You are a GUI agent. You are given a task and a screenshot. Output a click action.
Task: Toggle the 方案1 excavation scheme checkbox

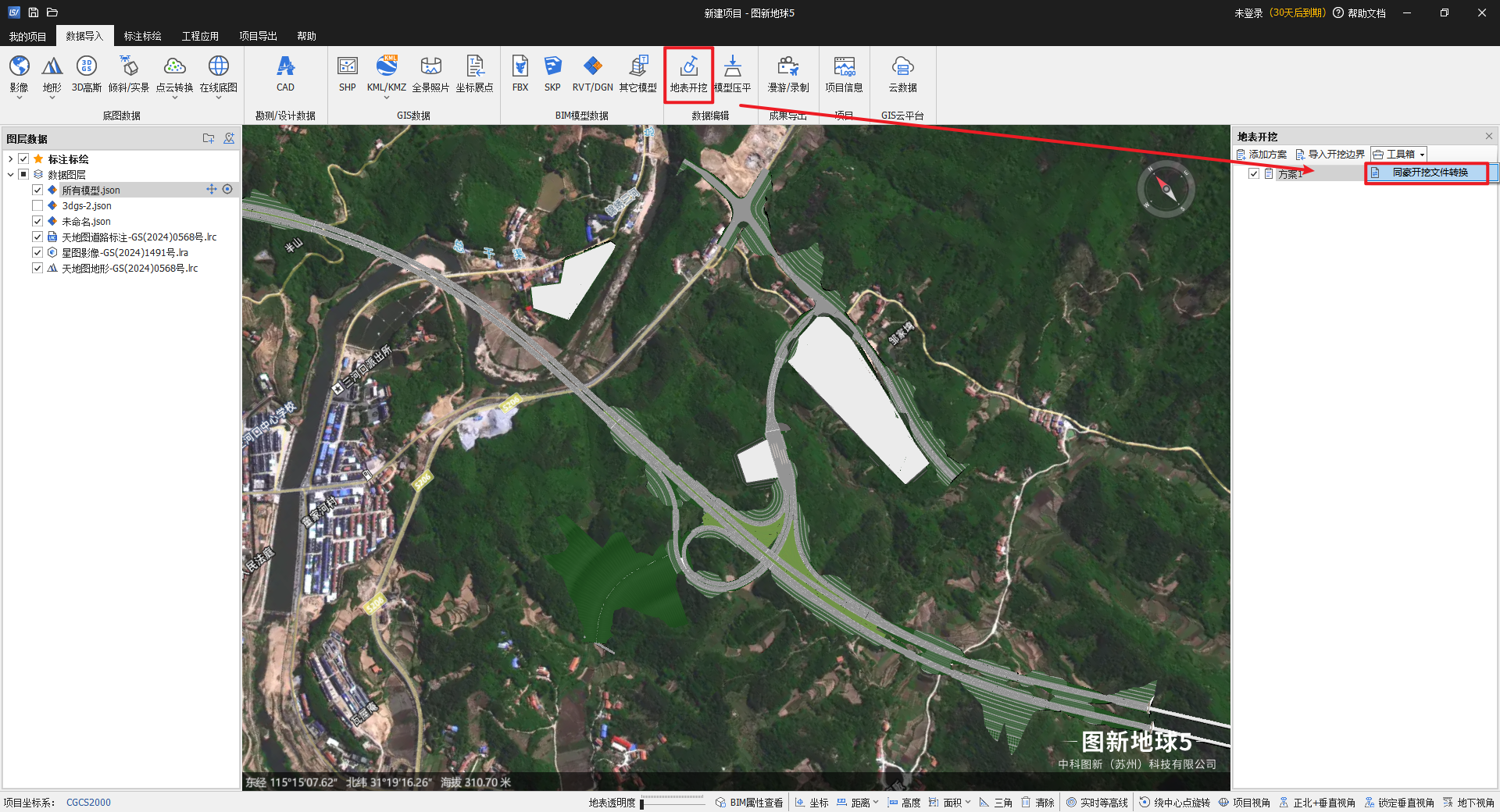point(1254,173)
